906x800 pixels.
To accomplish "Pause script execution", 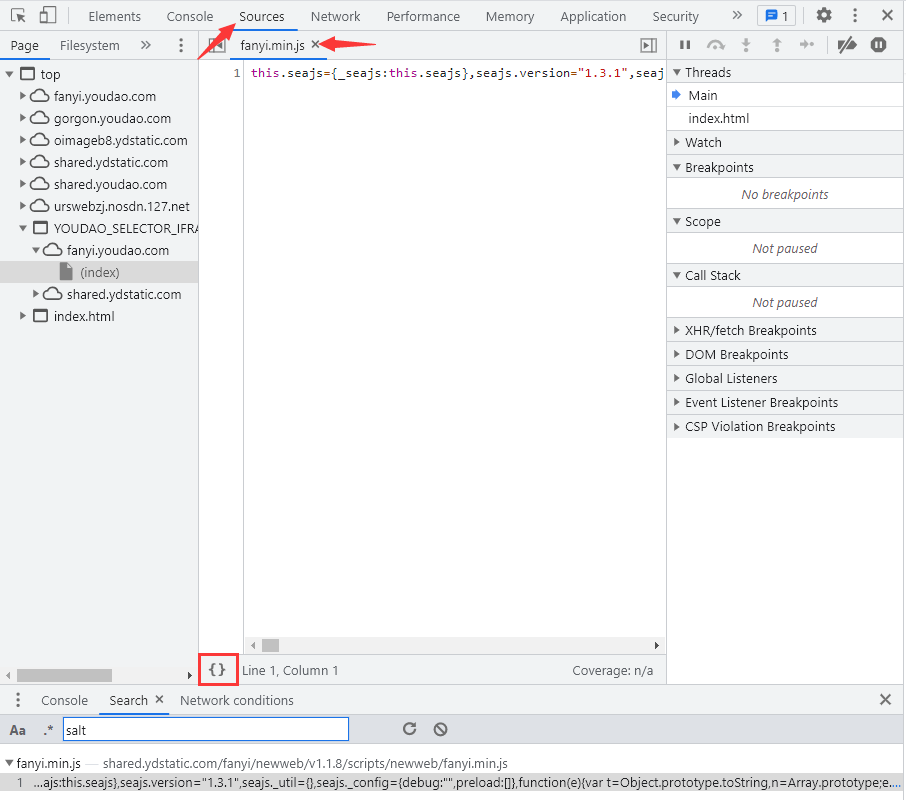I will 685,45.
